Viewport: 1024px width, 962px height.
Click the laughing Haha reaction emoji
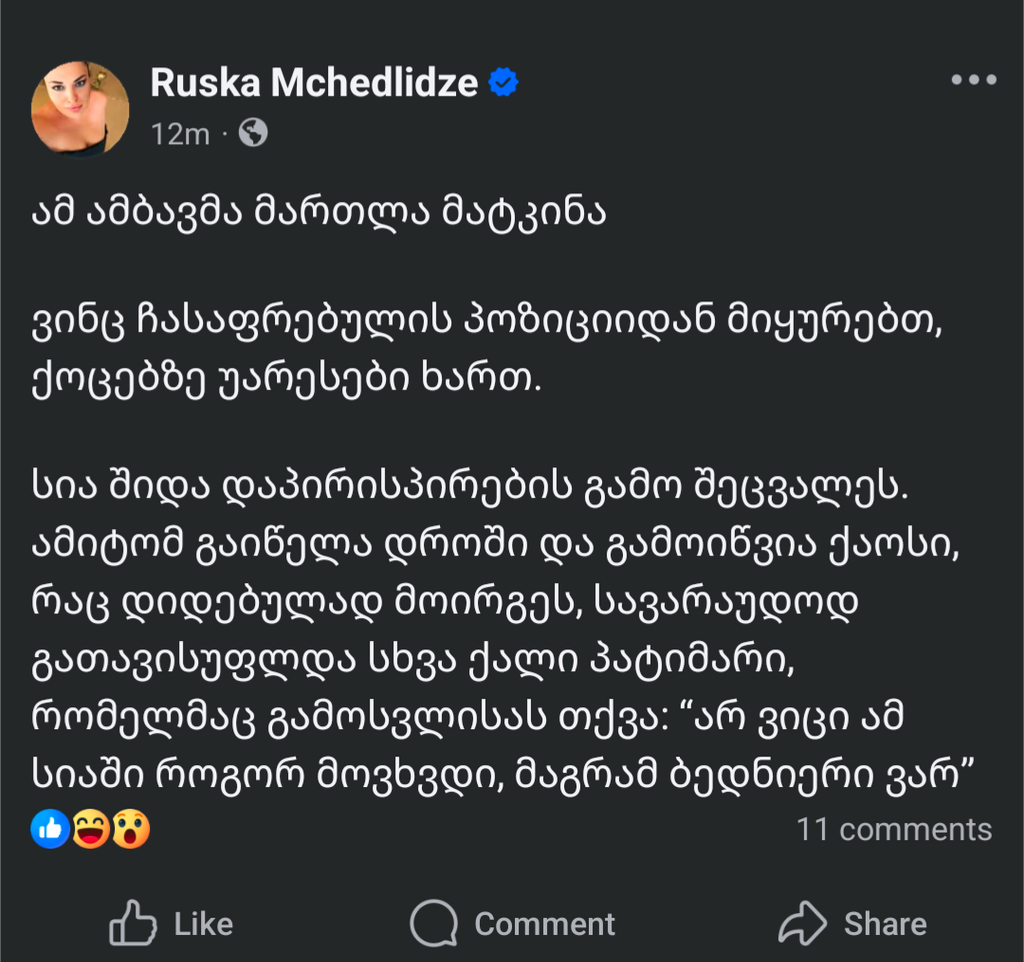[x=90, y=829]
